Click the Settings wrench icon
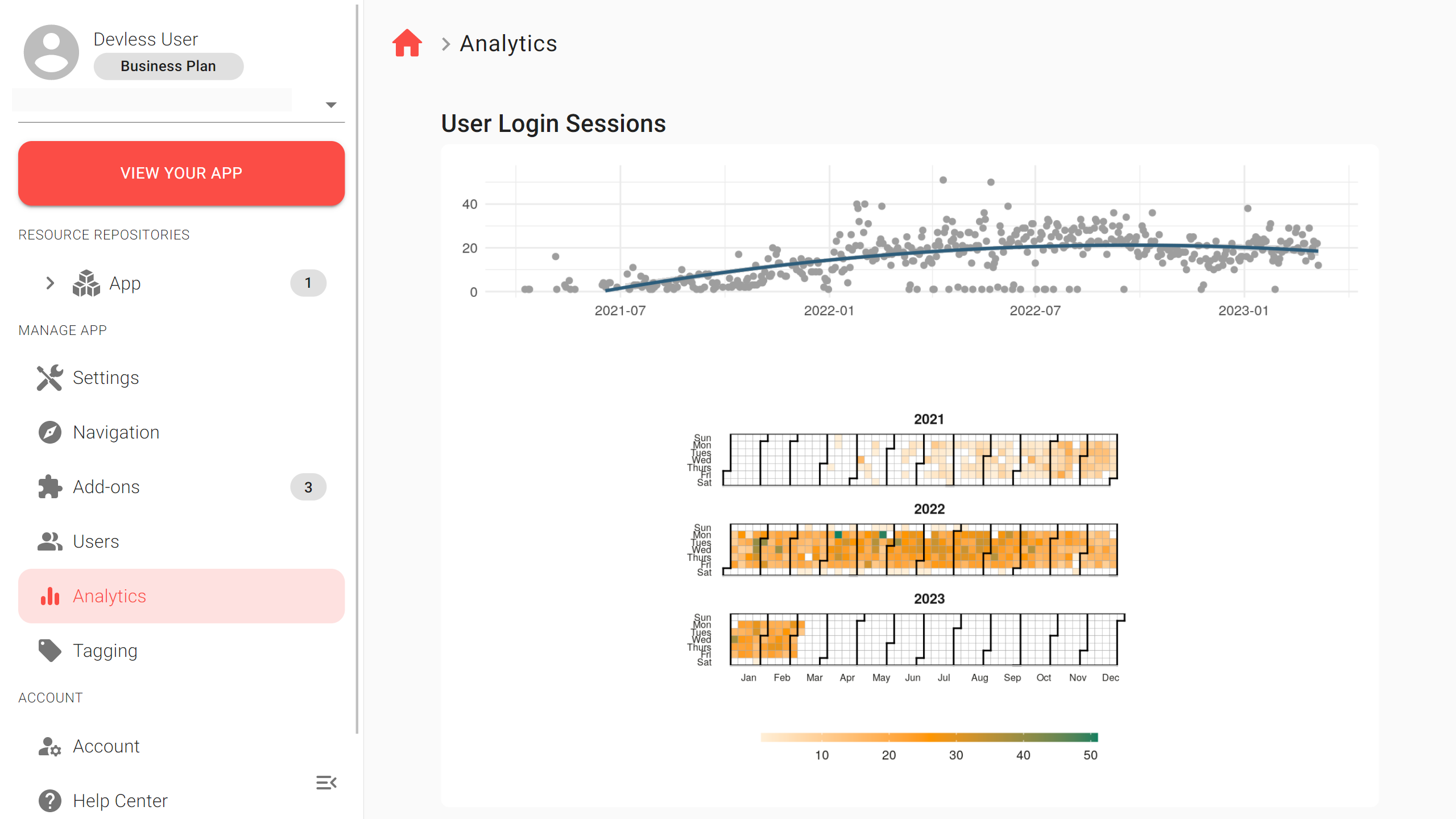This screenshot has height=819, width=1456. click(x=50, y=378)
